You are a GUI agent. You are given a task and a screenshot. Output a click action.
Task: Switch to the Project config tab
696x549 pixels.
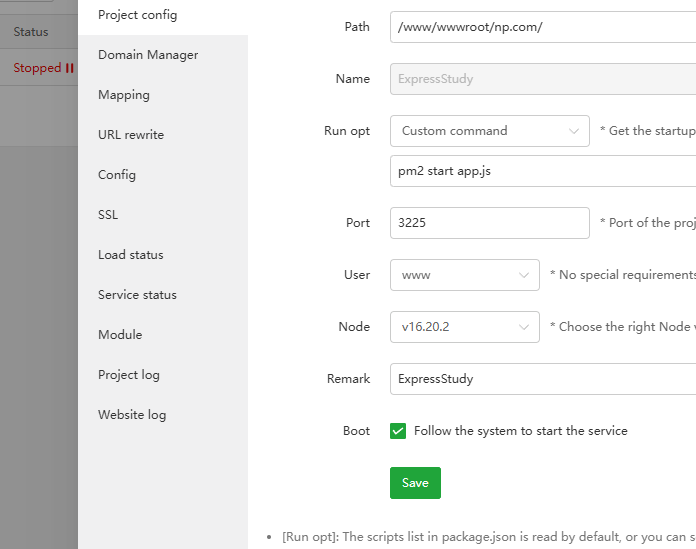(x=137, y=15)
